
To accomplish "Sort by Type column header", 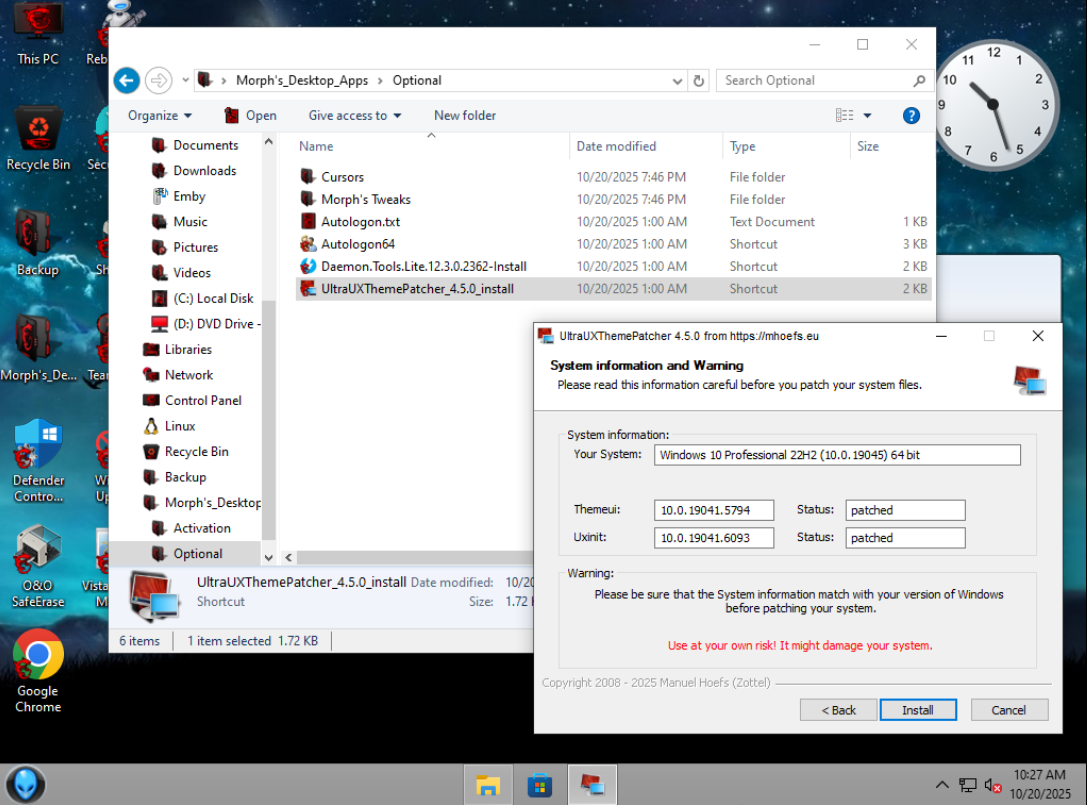I will 742,146.
